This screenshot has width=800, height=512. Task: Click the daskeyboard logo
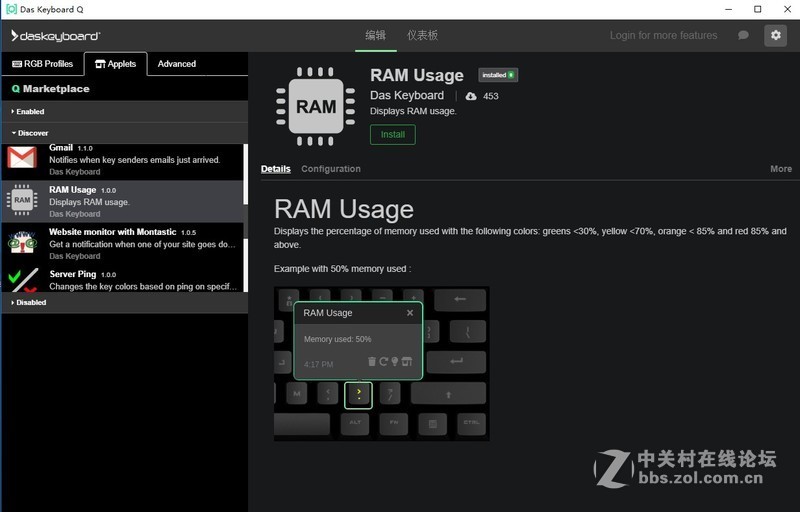pos(56,36)
